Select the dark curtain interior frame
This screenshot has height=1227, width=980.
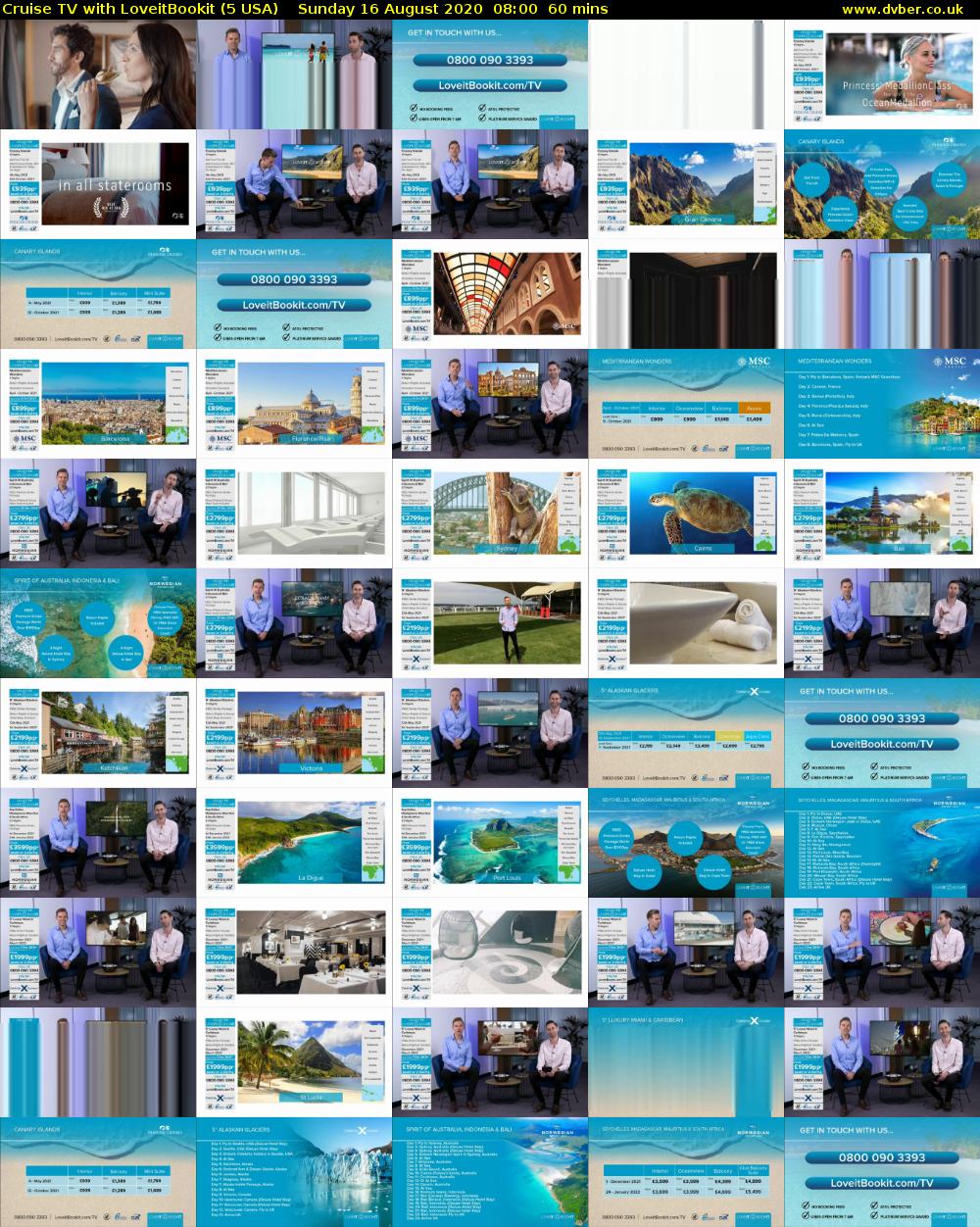[686, 294]
